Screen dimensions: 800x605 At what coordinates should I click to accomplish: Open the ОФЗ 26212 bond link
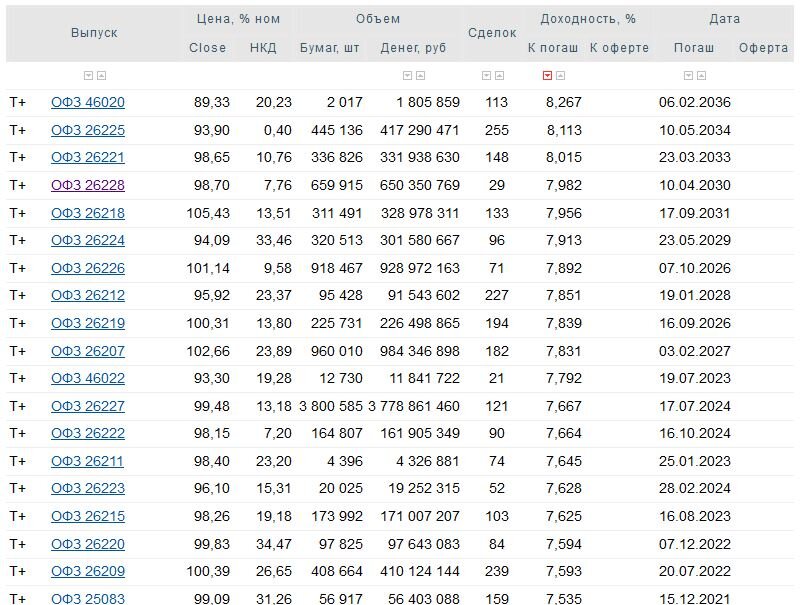pyautogui.click(x=88, y=295)
